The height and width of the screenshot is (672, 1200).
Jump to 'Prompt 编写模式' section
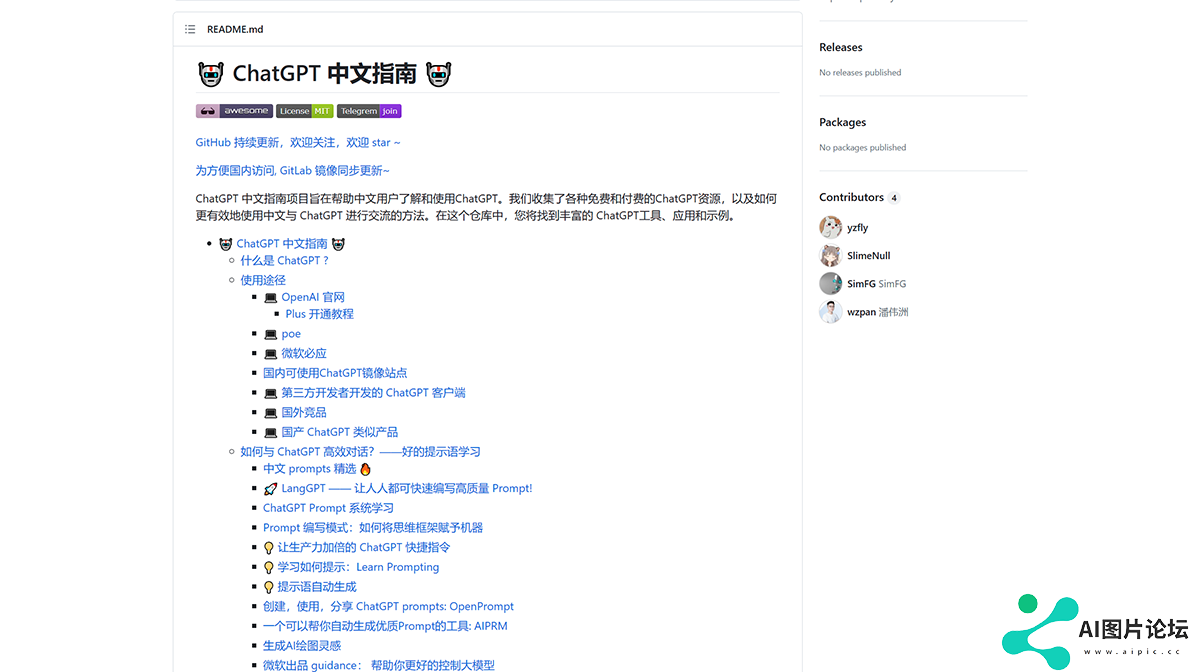[x=373, y=528]
